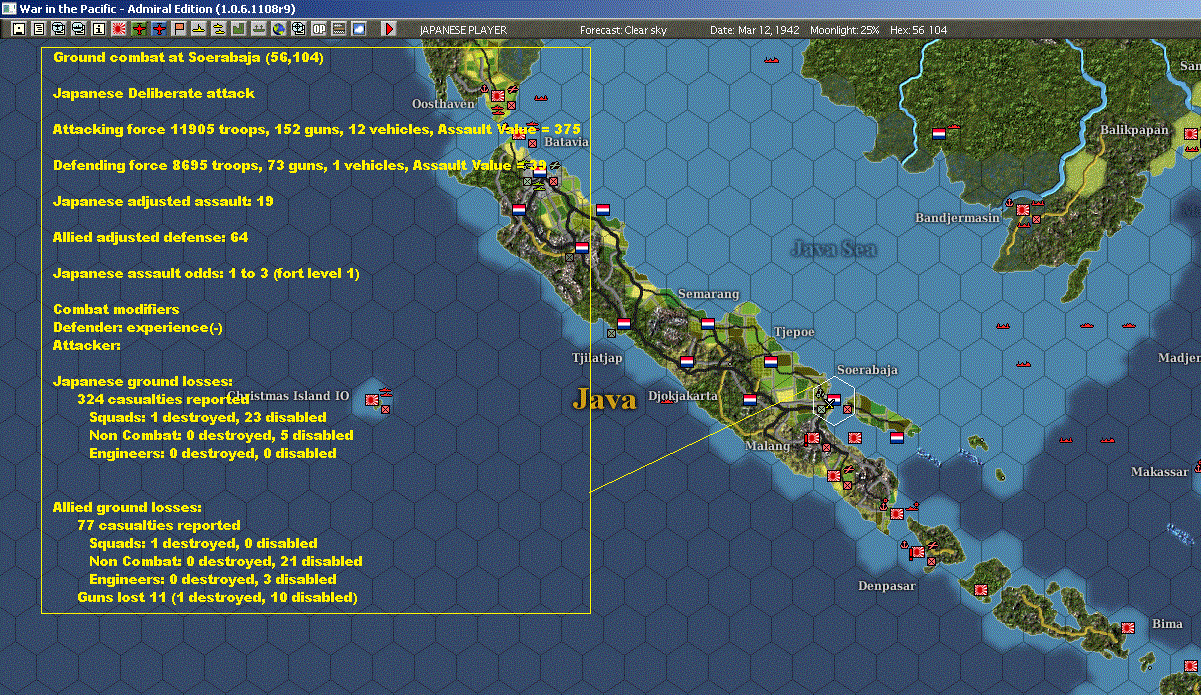Click 'Japanese assault odds: 1 to 3' line
The height and width of the screenshot is (695, 1201).
(205, 273)
